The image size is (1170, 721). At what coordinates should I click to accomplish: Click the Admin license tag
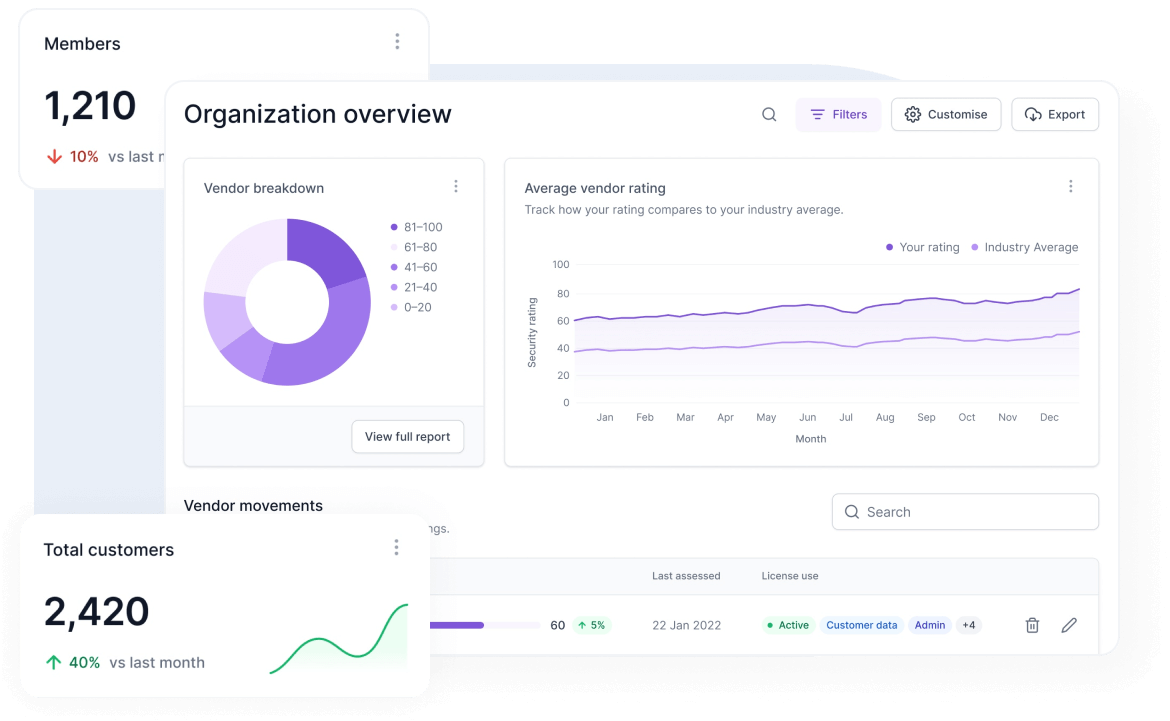(930, 625)
